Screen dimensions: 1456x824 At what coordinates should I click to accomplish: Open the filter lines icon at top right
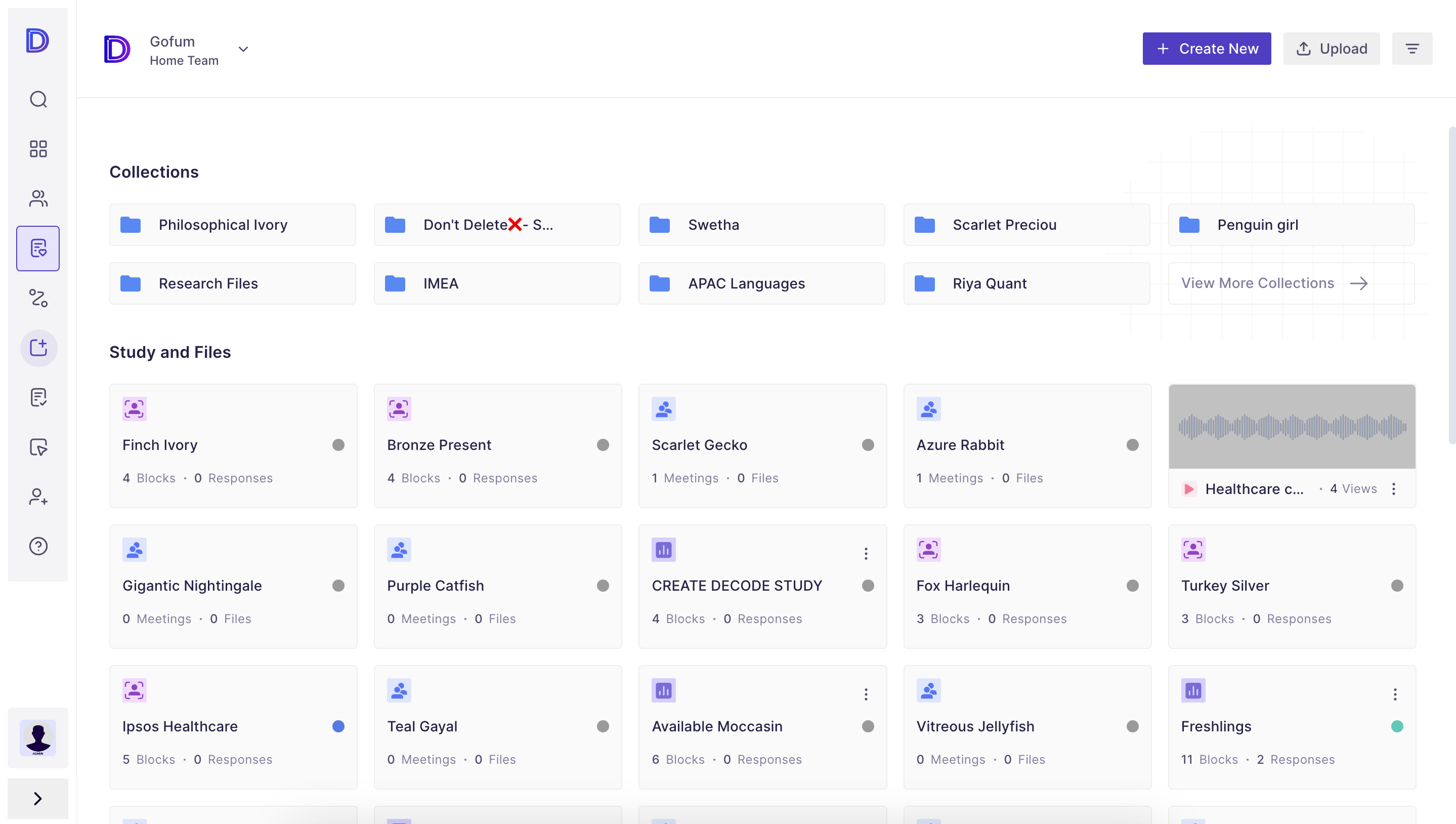point(1412,49)
